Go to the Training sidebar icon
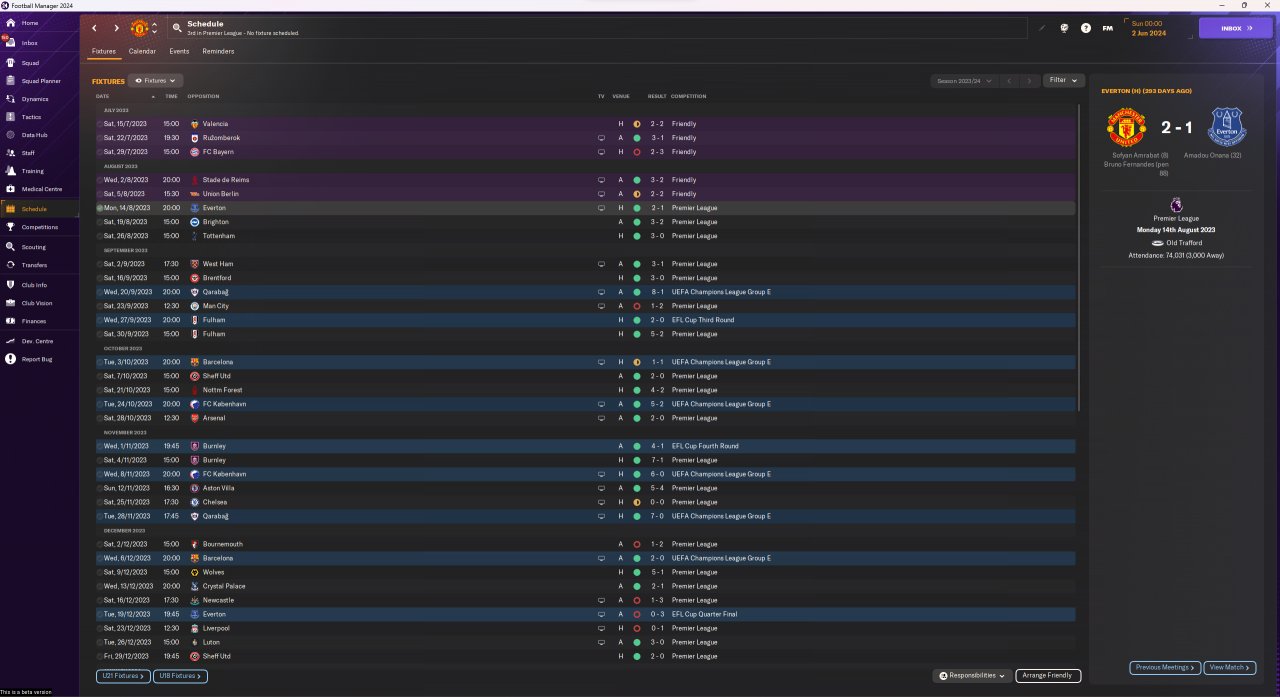Screen dimensions: 1280x697 (x=10, y=171)
